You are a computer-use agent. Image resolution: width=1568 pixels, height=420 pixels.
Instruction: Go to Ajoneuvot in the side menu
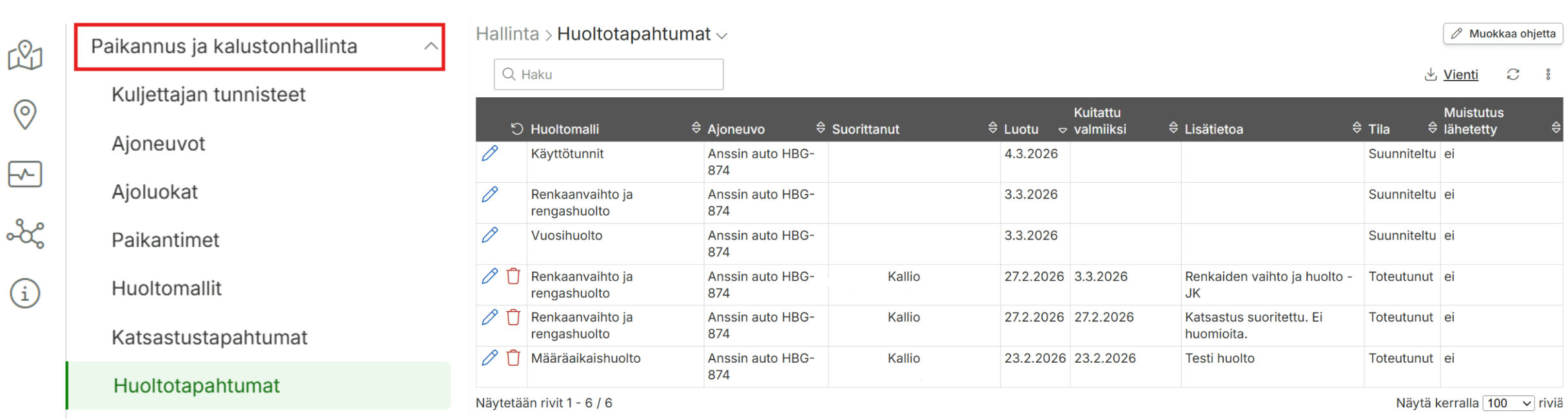[158, 143]
